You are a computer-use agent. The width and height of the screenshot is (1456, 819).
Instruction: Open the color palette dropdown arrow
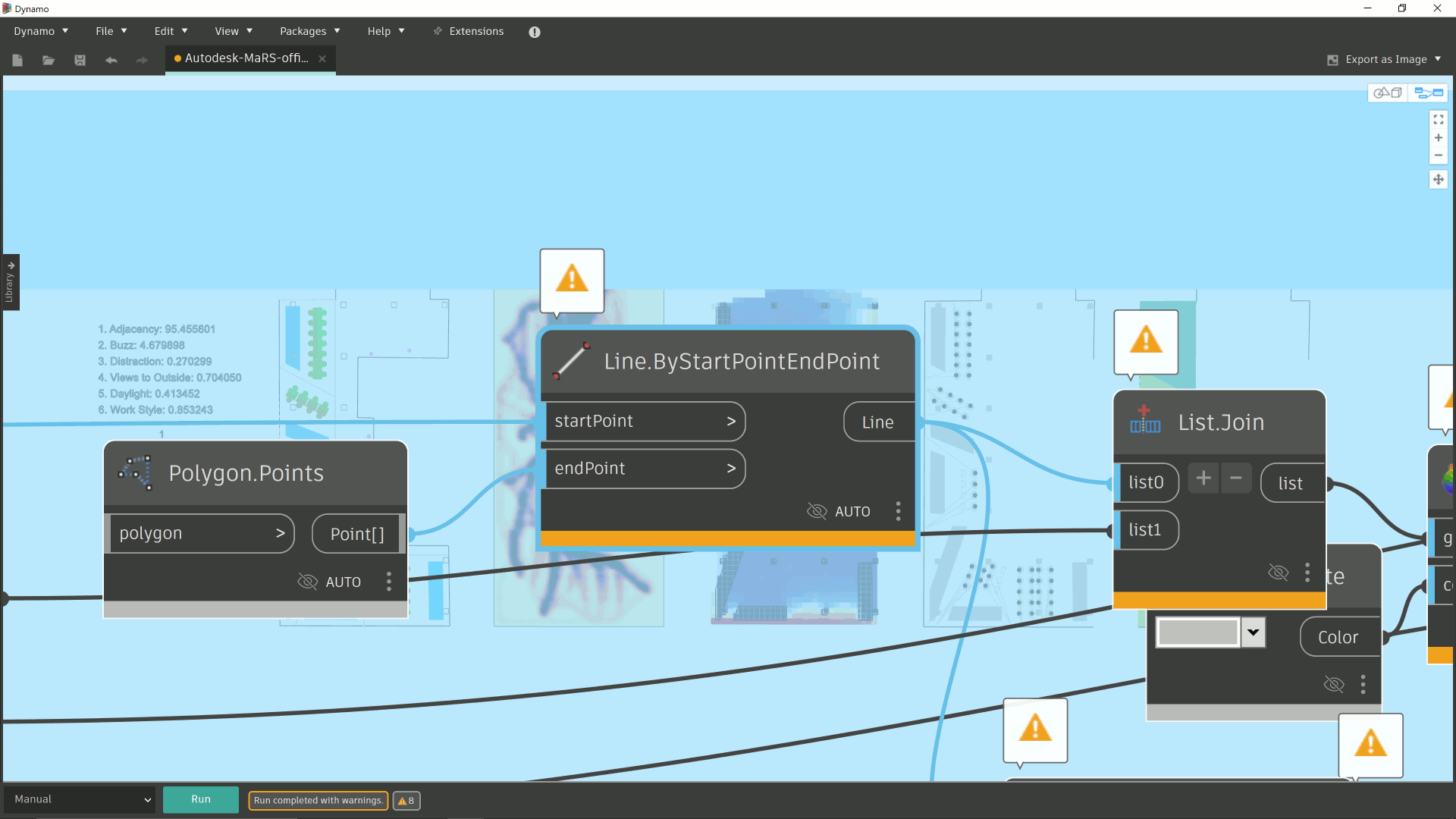(x=1253, y=632)
